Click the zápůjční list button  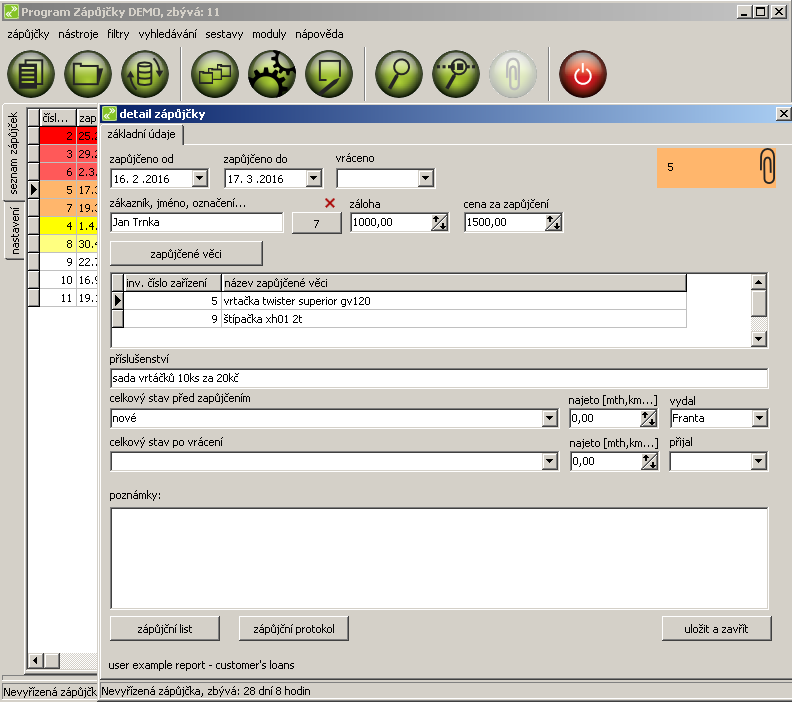click(x=165, y=629)
